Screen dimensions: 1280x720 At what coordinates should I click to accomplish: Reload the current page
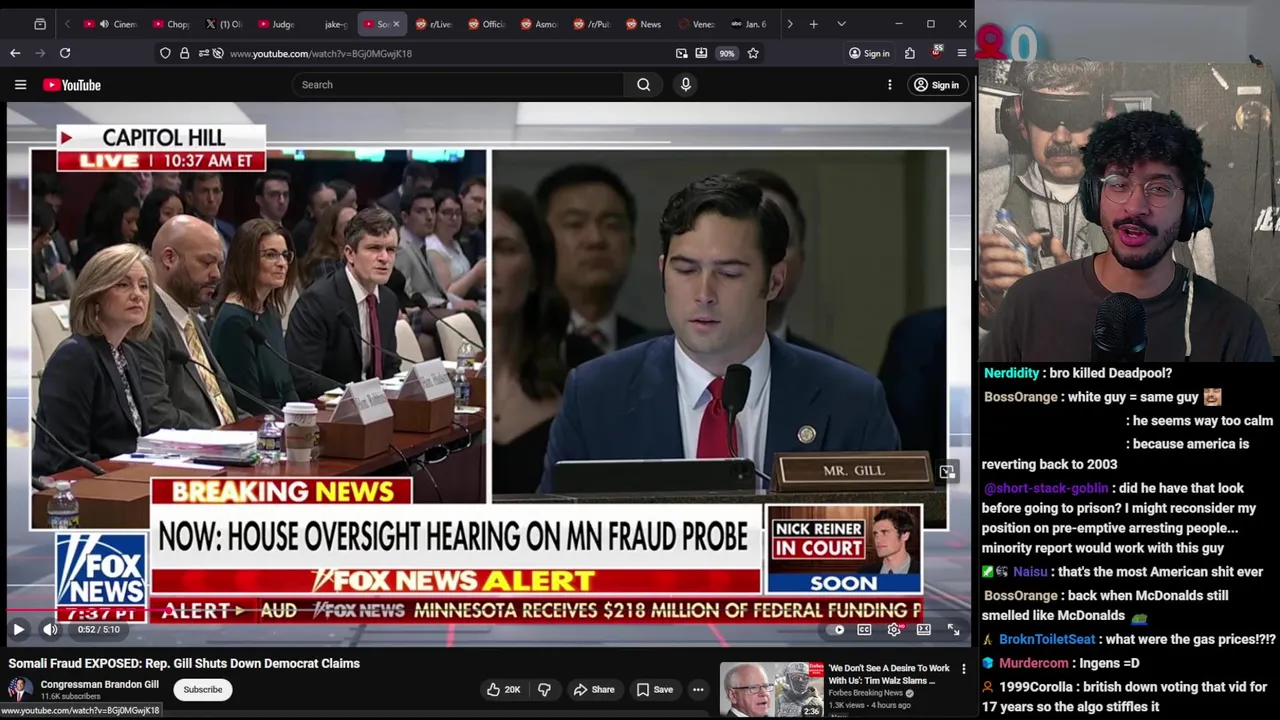[x=65, y=53]
